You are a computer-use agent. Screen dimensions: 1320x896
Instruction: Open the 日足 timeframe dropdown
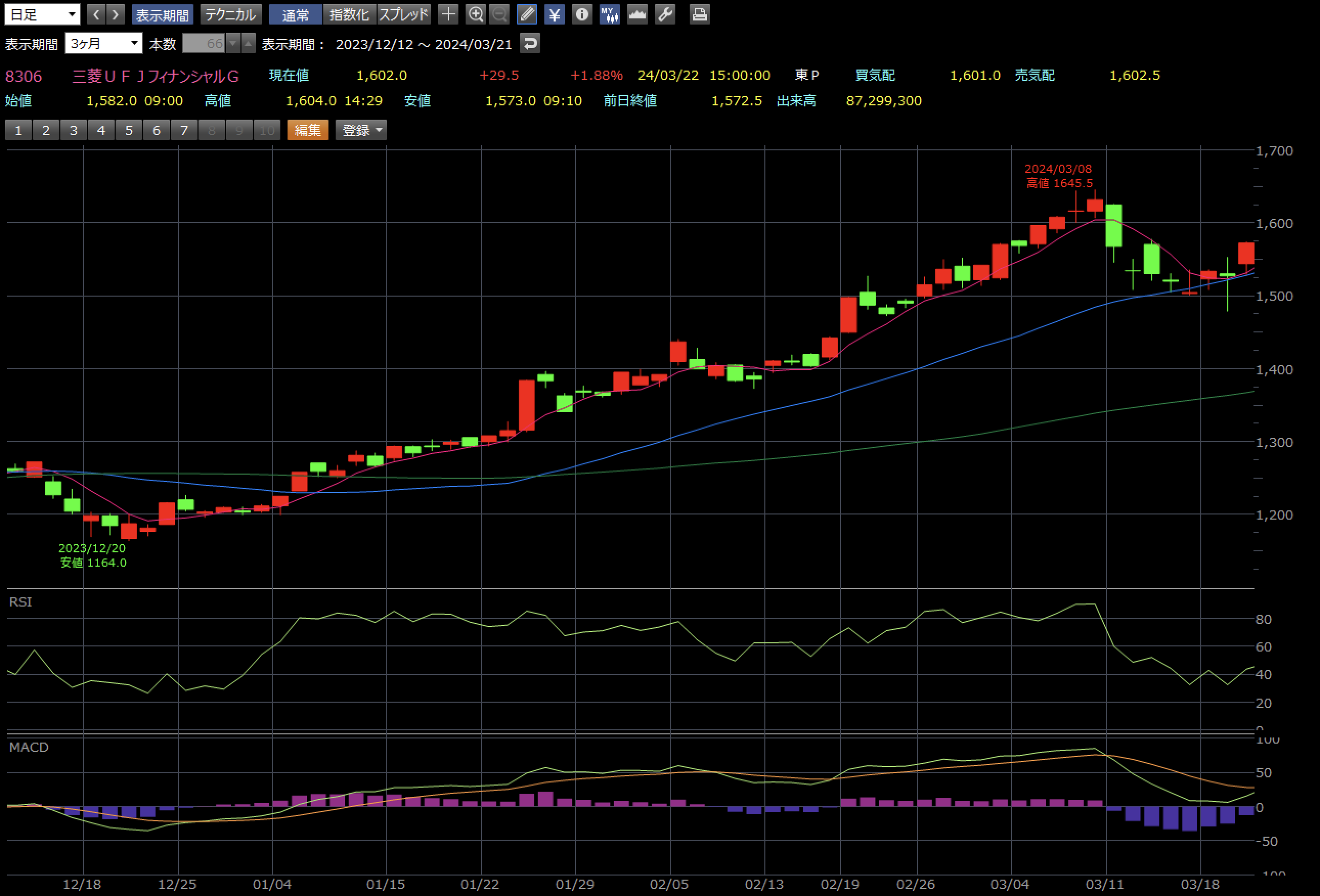coord(42,14)
